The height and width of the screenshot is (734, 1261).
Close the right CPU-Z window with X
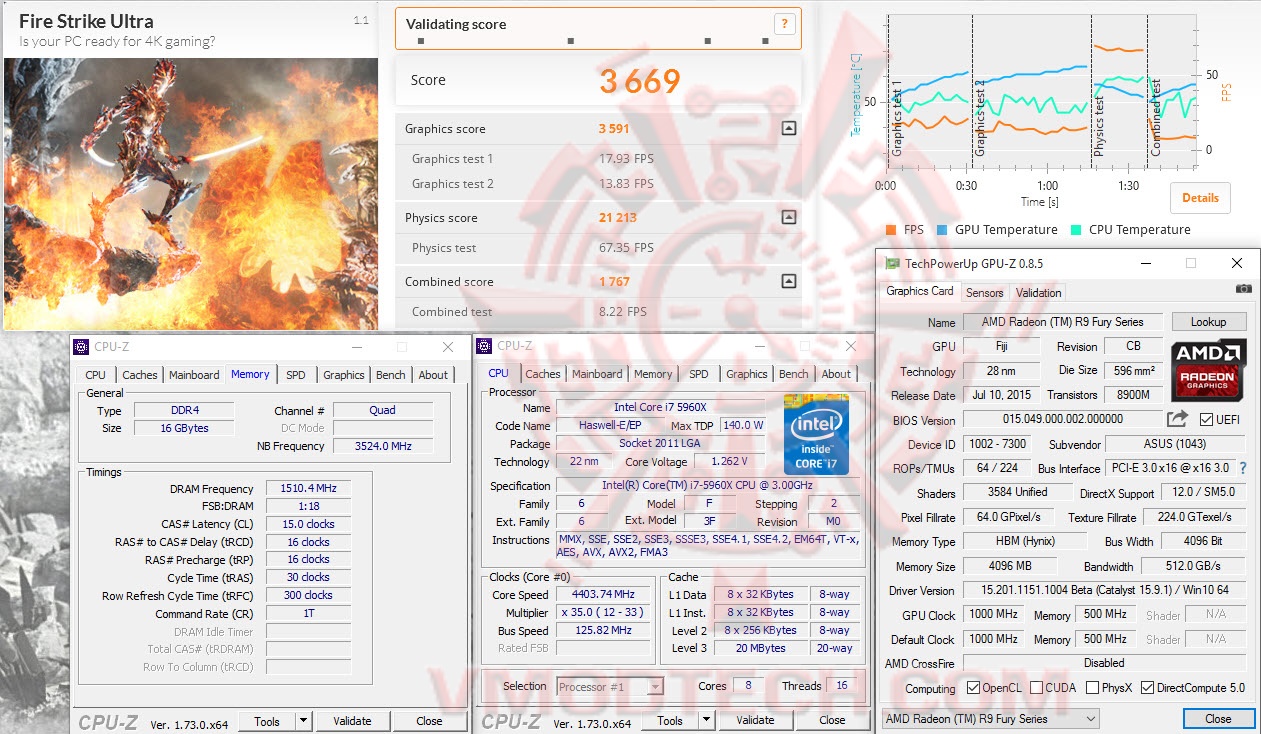click(x=851, y=347)
